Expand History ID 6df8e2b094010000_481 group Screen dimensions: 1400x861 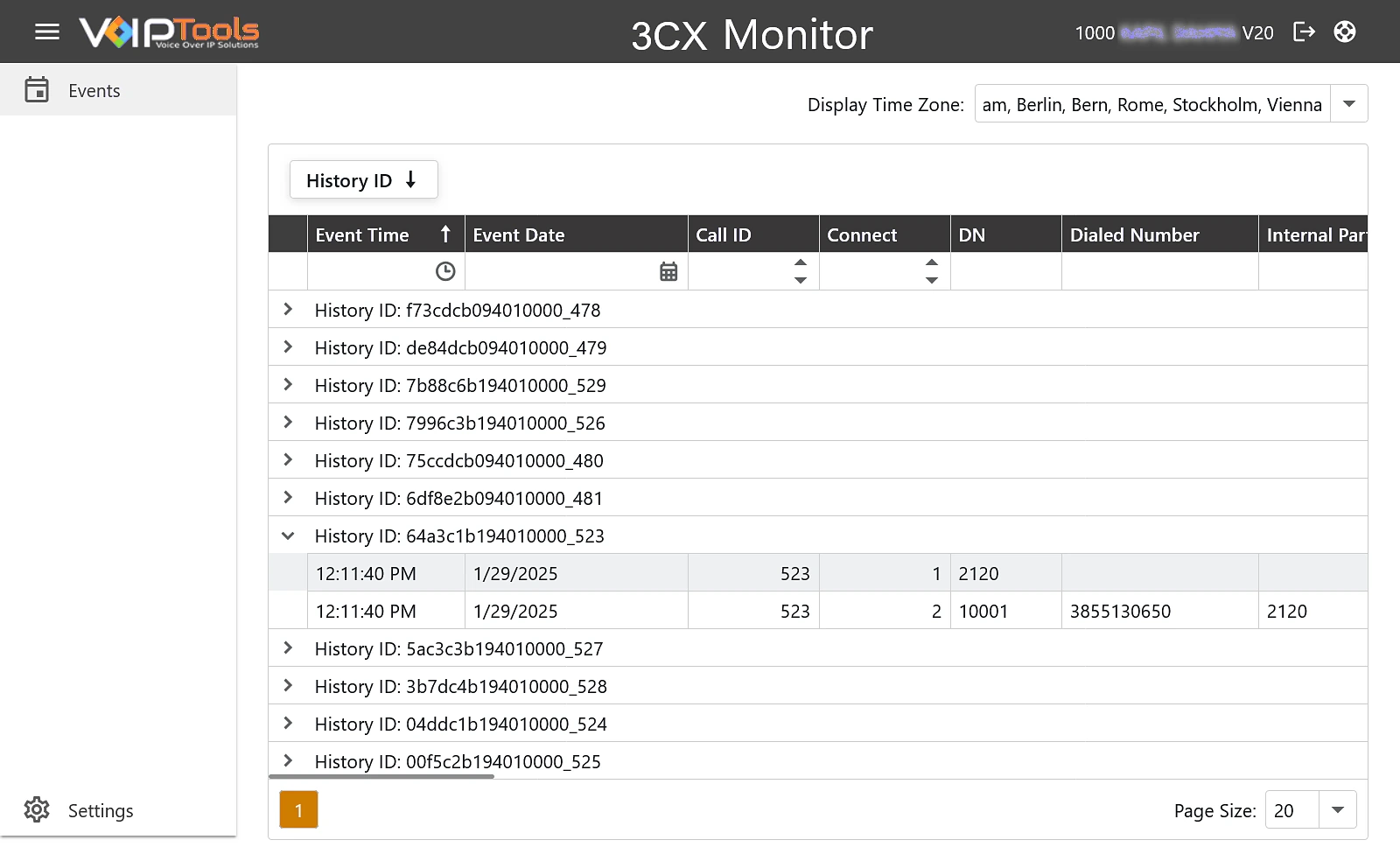[288, 497]
